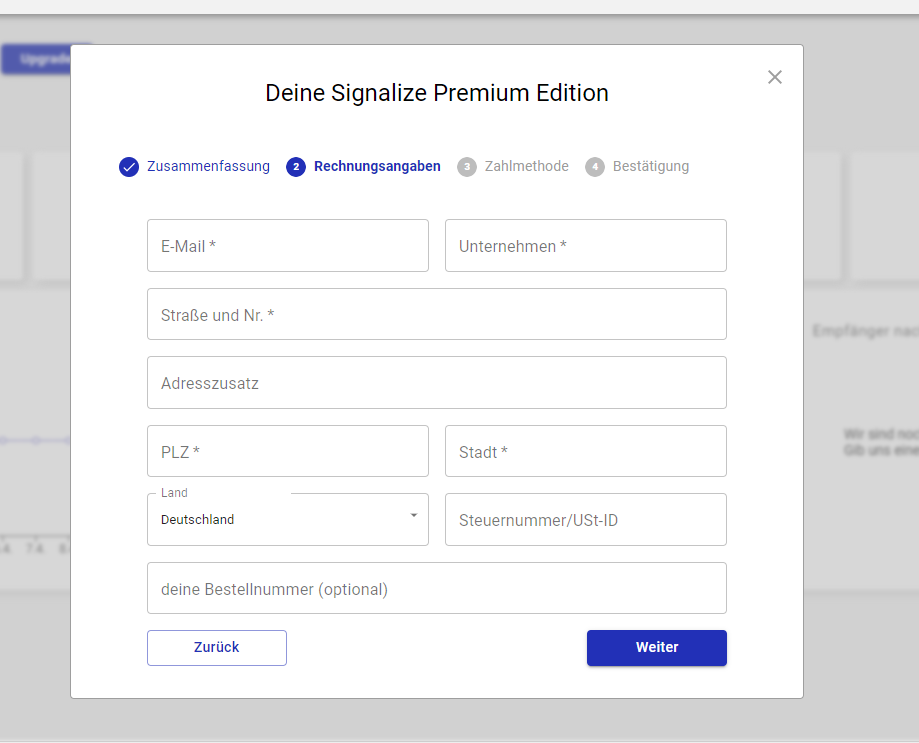Click the Land dropdown arrow
Screen dimensions: 919x743
point(414,516)
